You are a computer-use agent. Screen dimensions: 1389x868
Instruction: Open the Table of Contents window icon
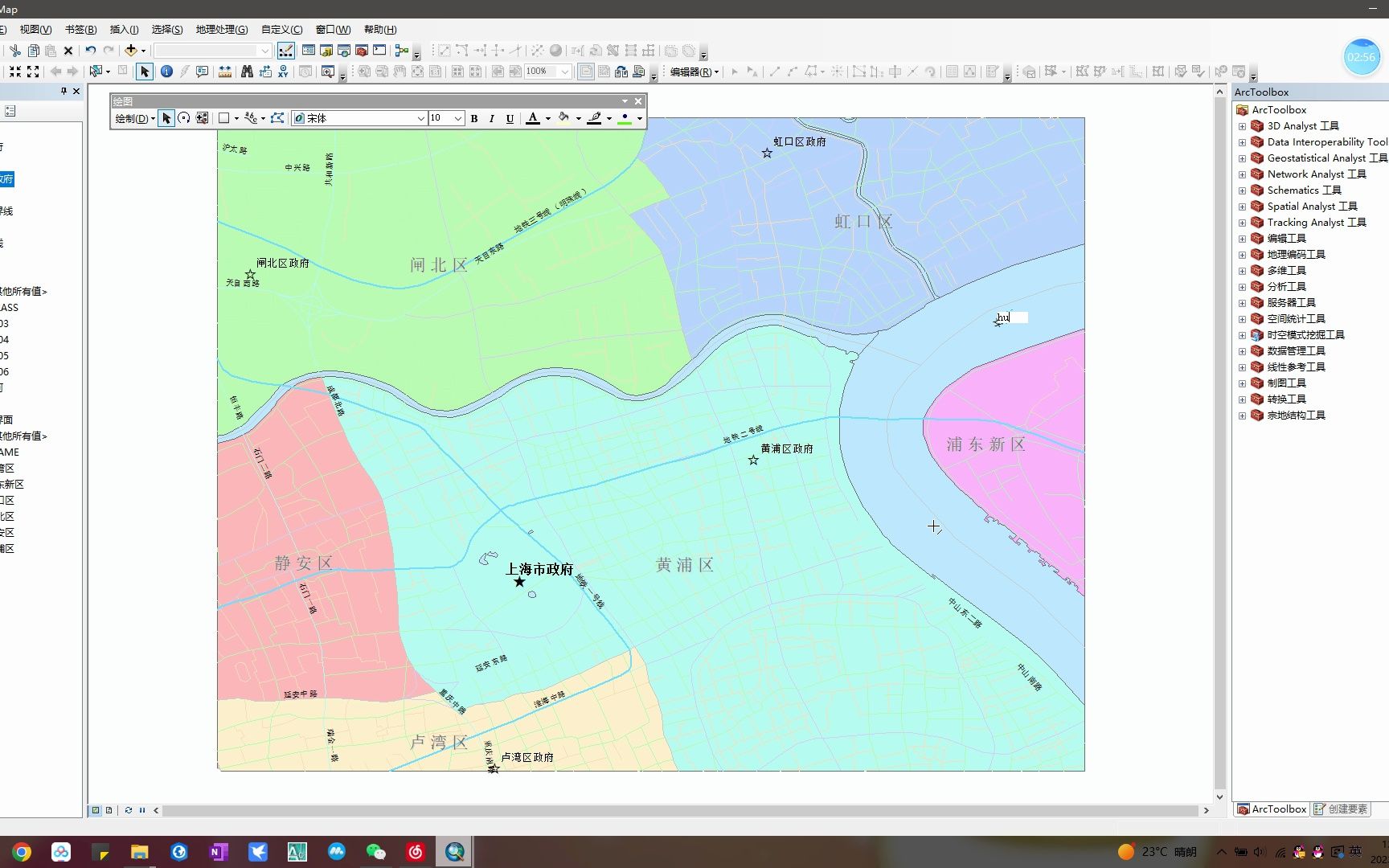(309, 51)
